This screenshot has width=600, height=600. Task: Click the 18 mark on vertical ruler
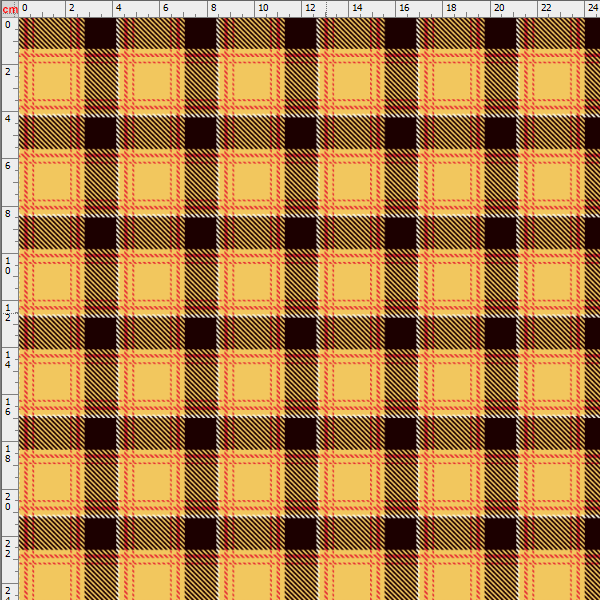coord(8,453)
